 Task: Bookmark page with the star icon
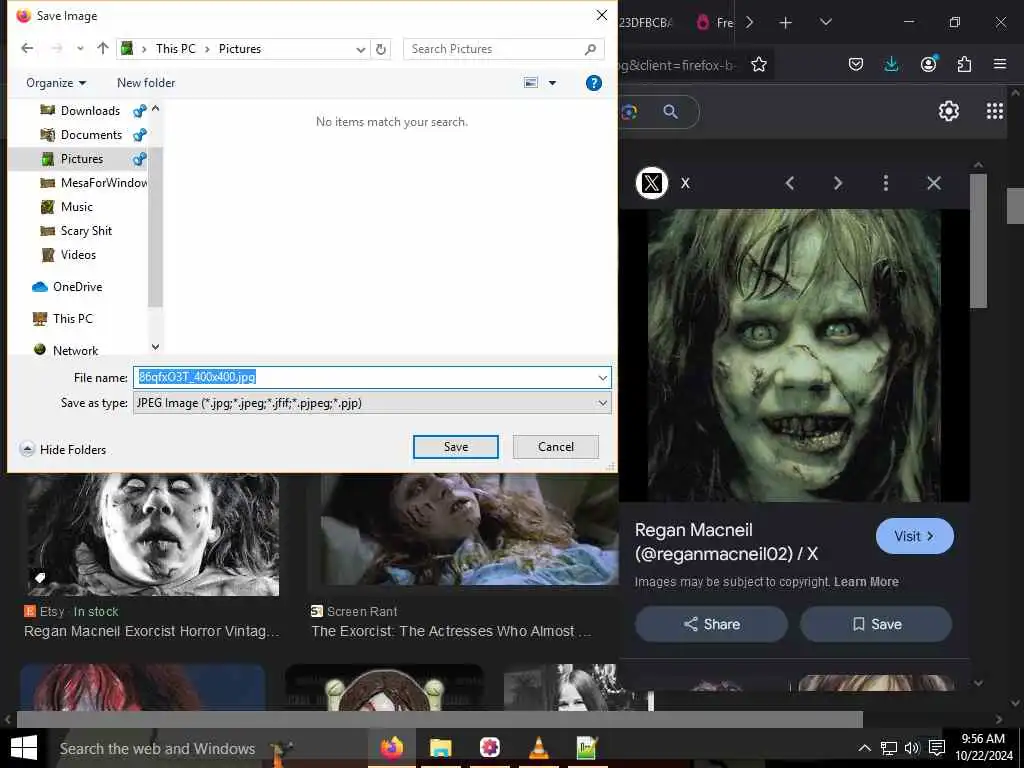tap(759, 65)
